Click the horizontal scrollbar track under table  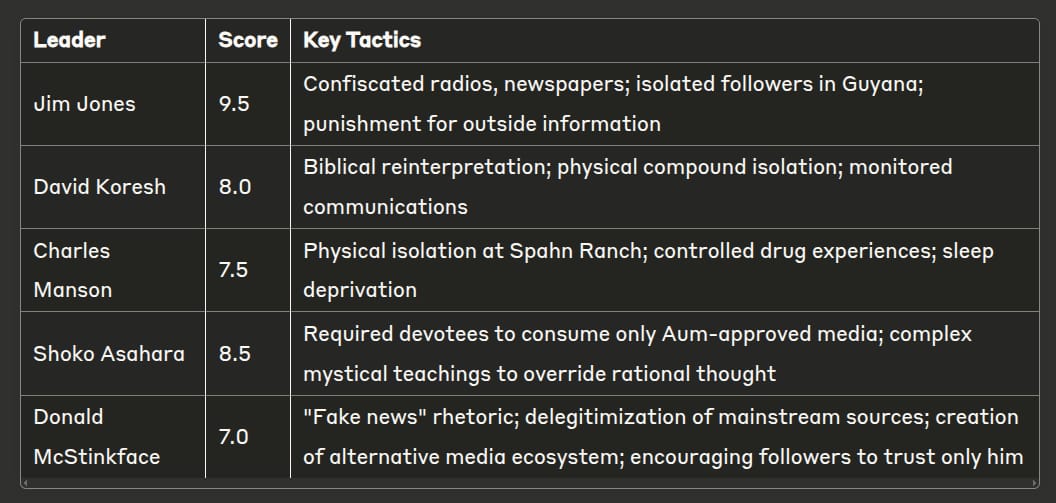pyautogui.click(x=529, y=483)
